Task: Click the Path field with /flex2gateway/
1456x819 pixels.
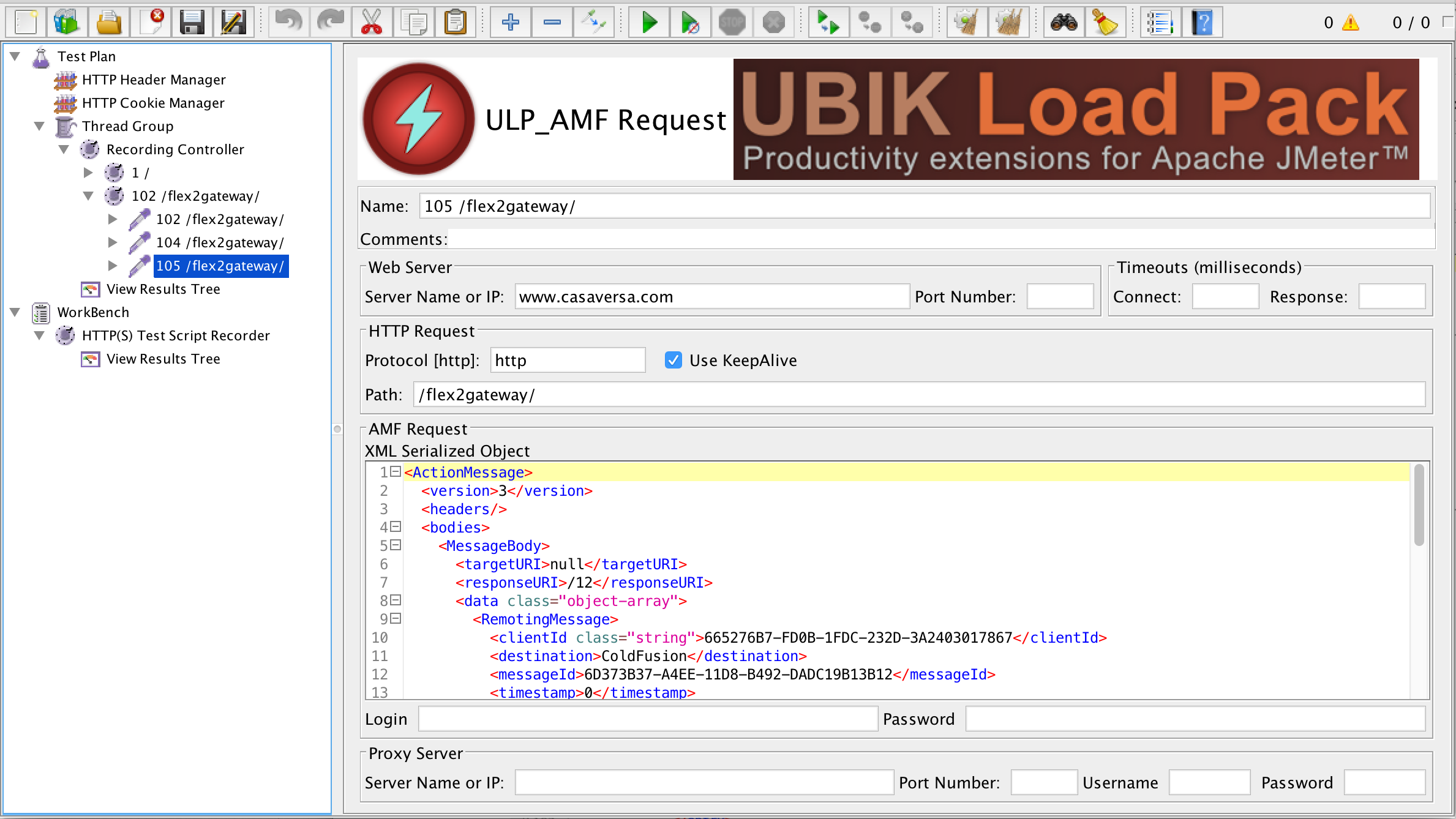Action: pyautogui.click(x=920, y=395)
